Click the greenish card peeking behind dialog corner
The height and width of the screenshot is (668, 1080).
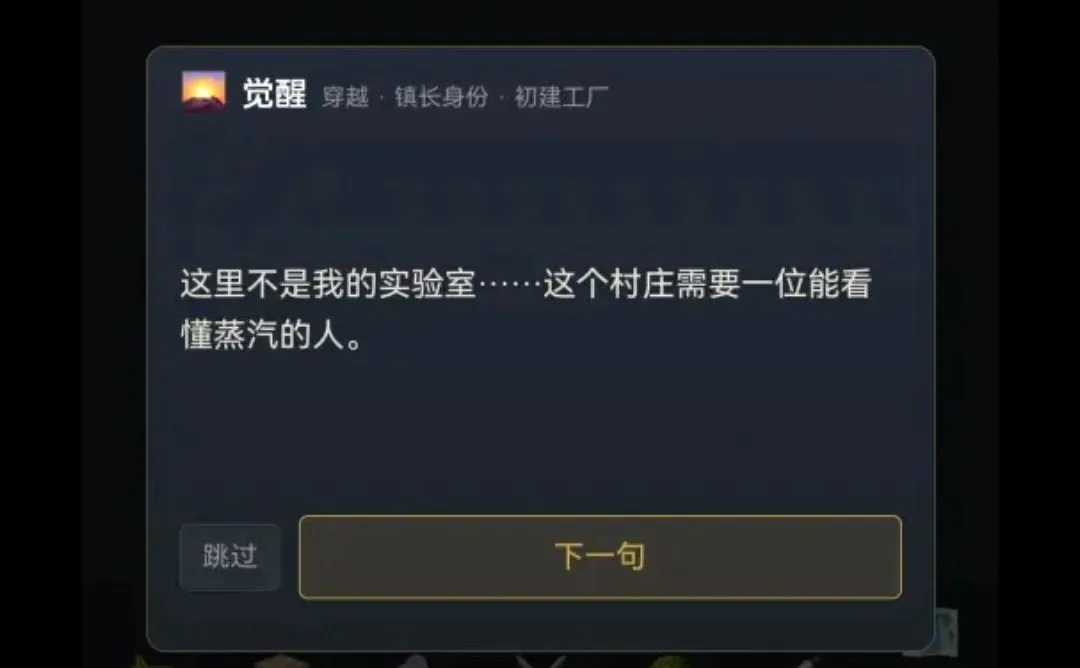[945, 630]
